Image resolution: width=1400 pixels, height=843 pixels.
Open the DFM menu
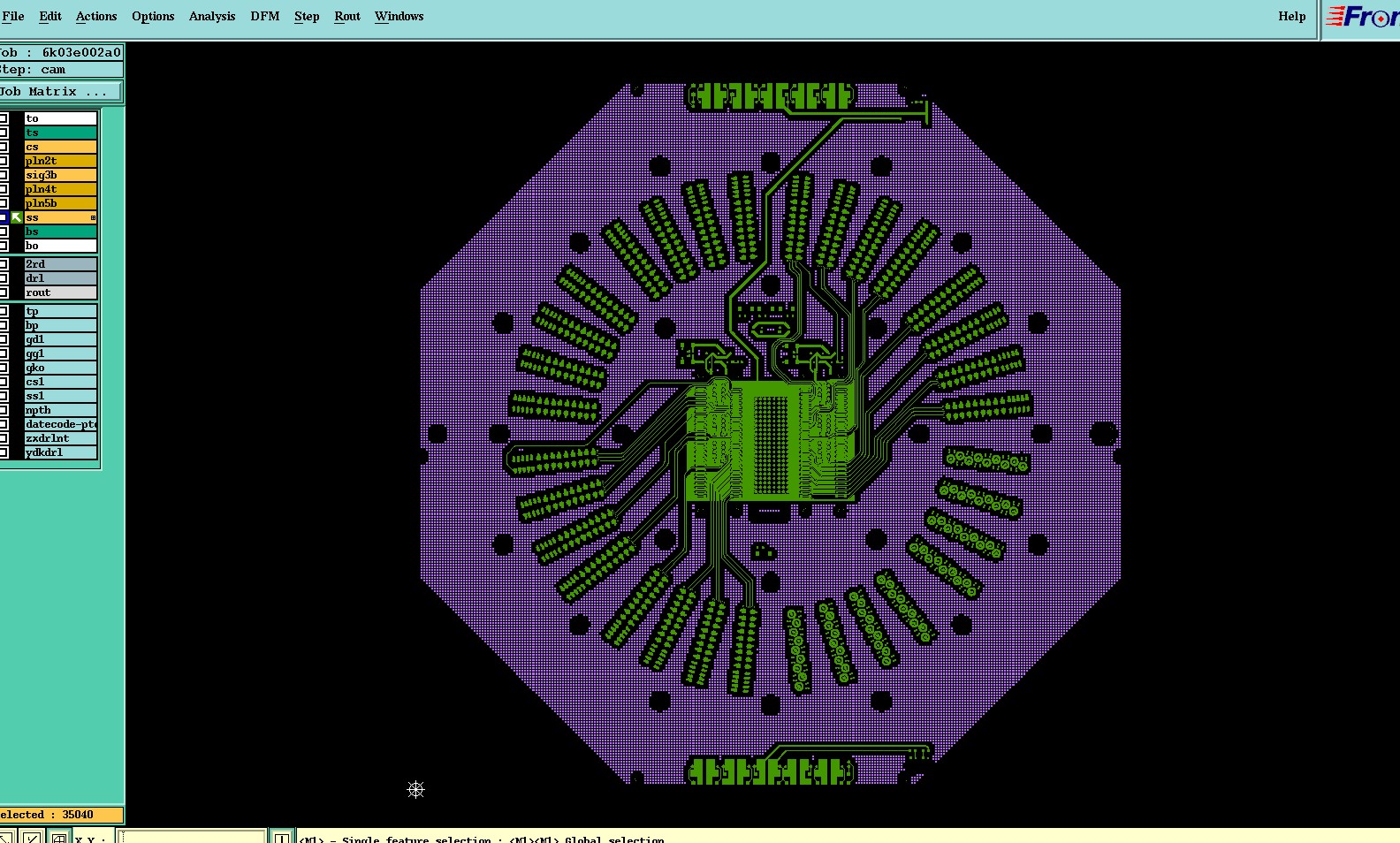[265, 16]
